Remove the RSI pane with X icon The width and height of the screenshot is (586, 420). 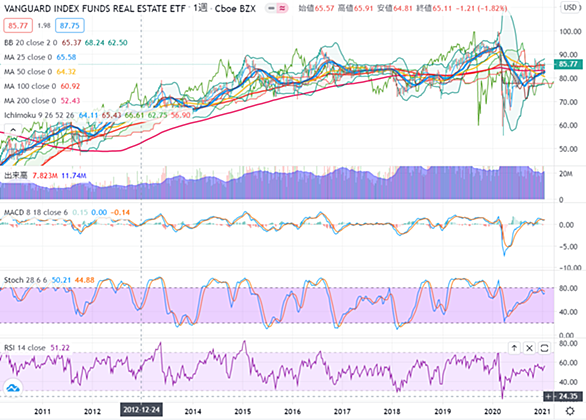pos(529,348)
